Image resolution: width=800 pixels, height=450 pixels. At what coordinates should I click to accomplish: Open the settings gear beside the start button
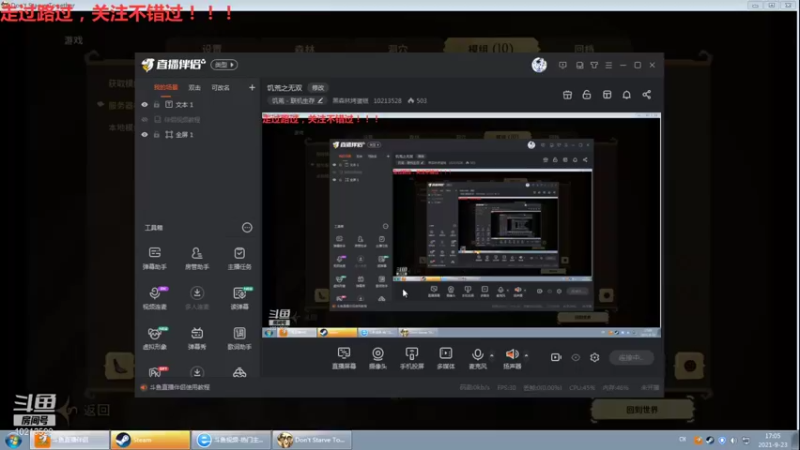pyautogui.click(x=594, y=358)
